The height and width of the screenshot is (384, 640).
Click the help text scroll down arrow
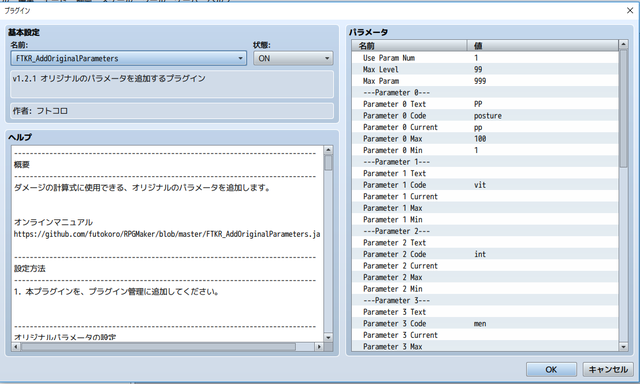coord(328,337)
